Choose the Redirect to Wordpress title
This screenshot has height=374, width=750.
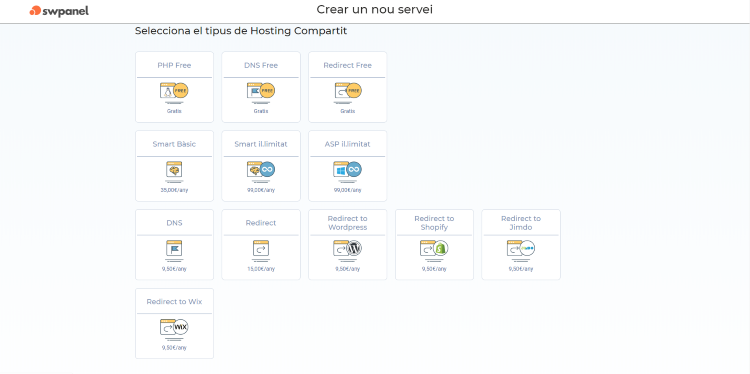(348, 223)
